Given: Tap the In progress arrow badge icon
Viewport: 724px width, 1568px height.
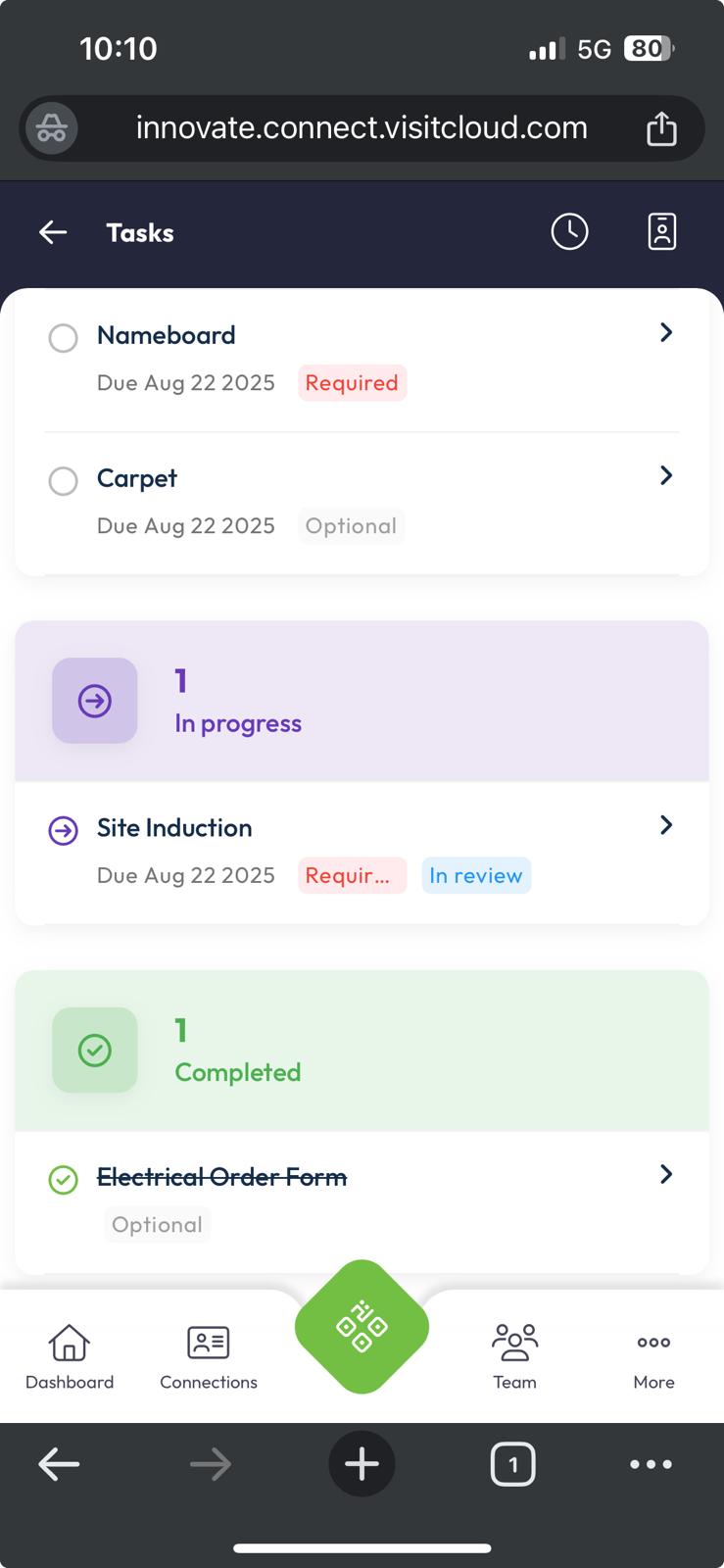Looking at the screenshot, I should [94, 700].
